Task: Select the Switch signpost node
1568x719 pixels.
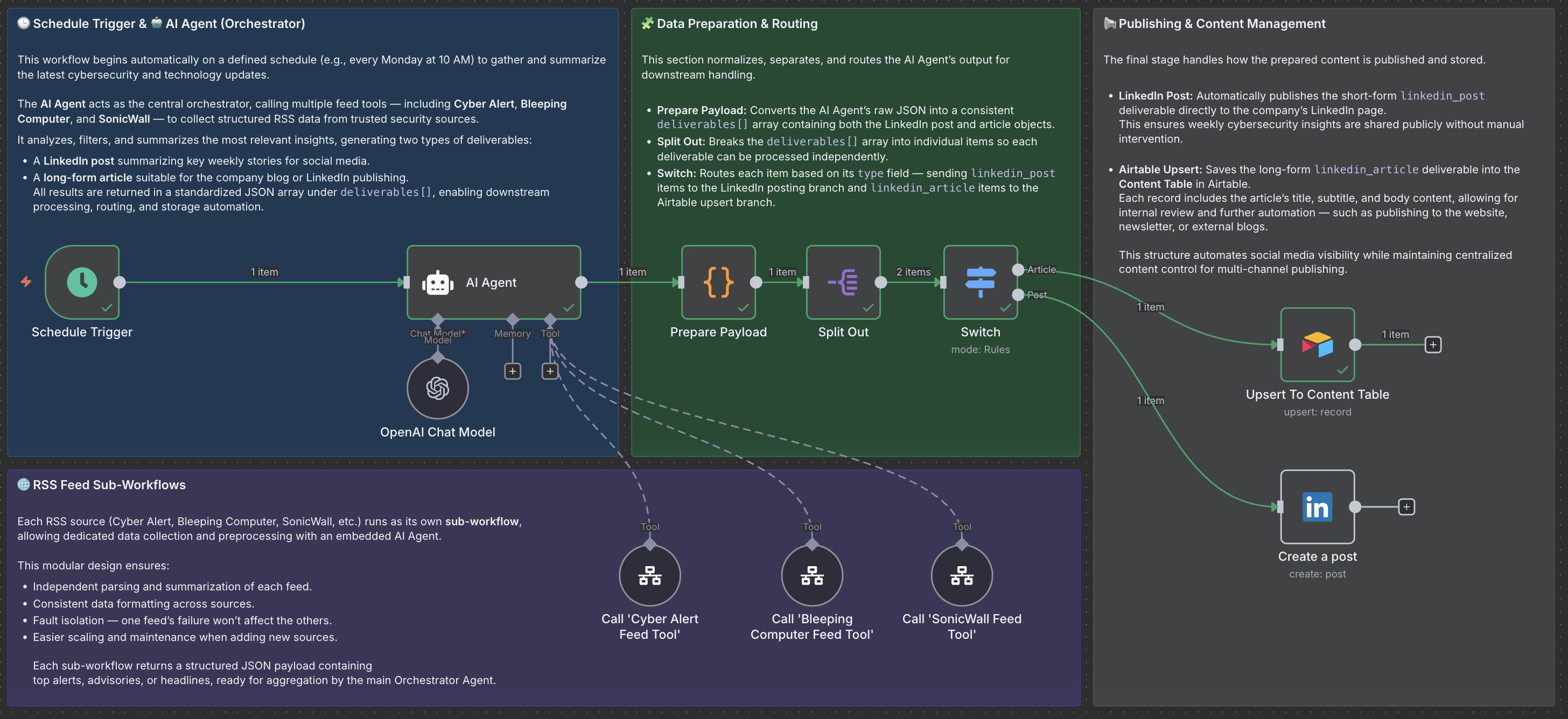Action: [x=980, y=282]
